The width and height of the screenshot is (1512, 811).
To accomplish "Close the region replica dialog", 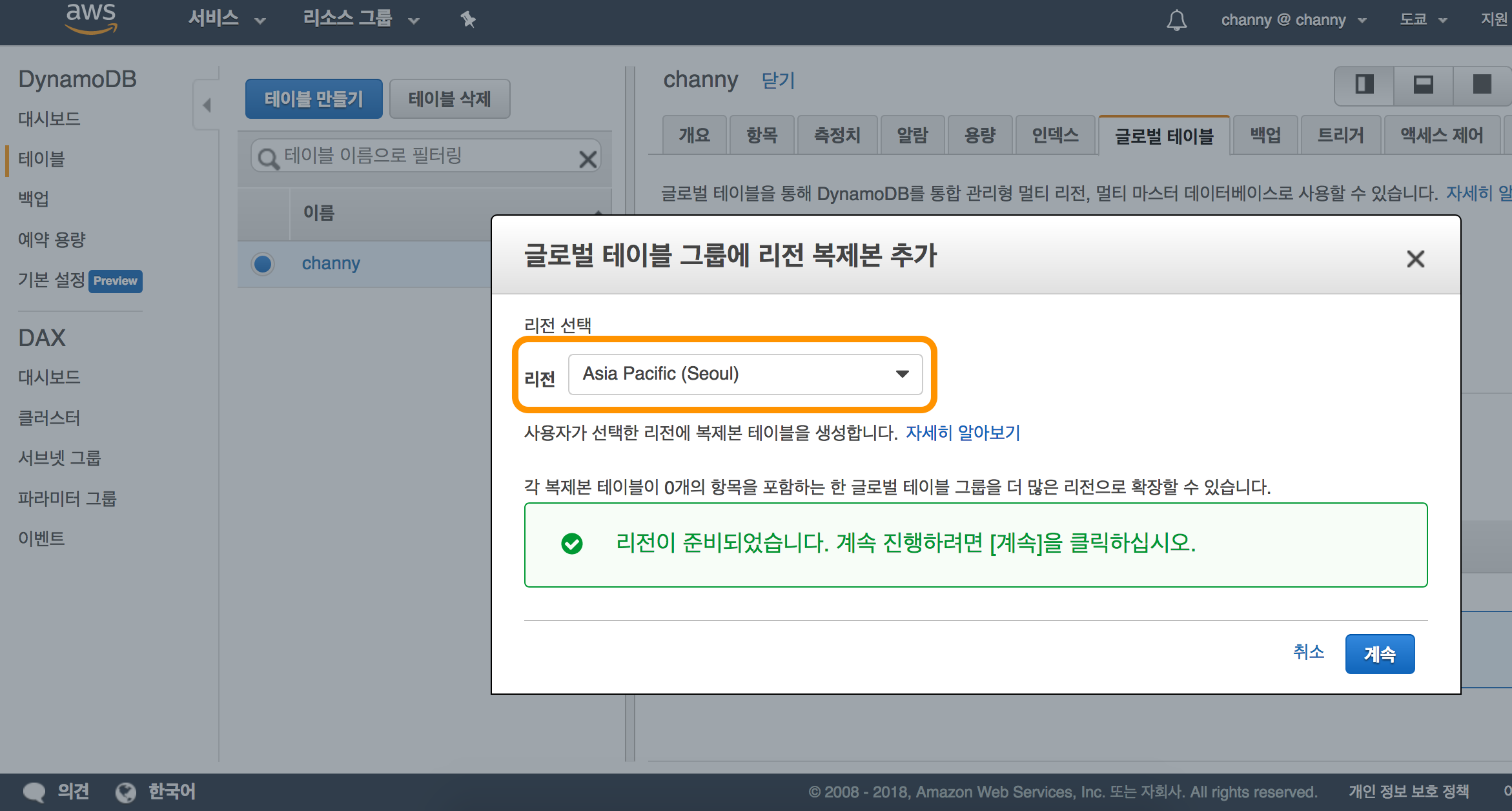I will [x=1415, y=259].
